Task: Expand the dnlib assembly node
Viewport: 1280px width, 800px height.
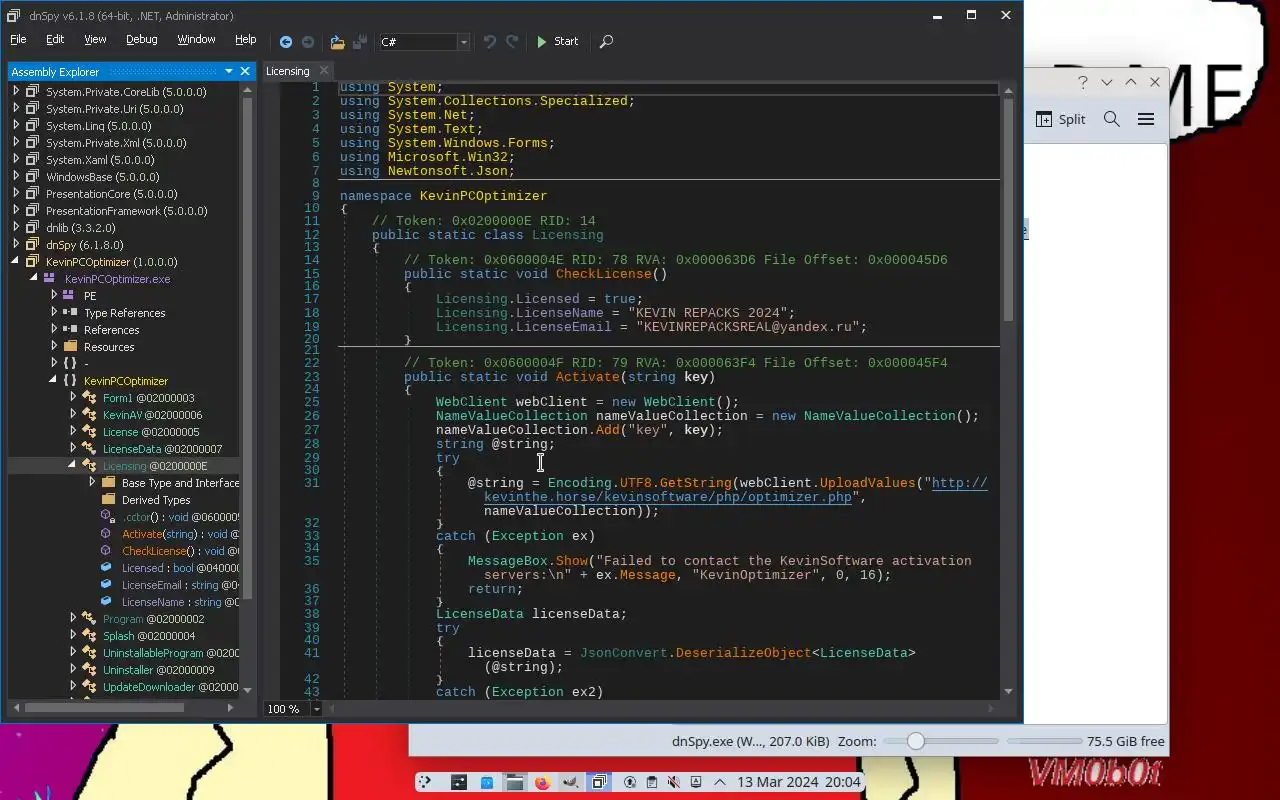Action: 16,228
